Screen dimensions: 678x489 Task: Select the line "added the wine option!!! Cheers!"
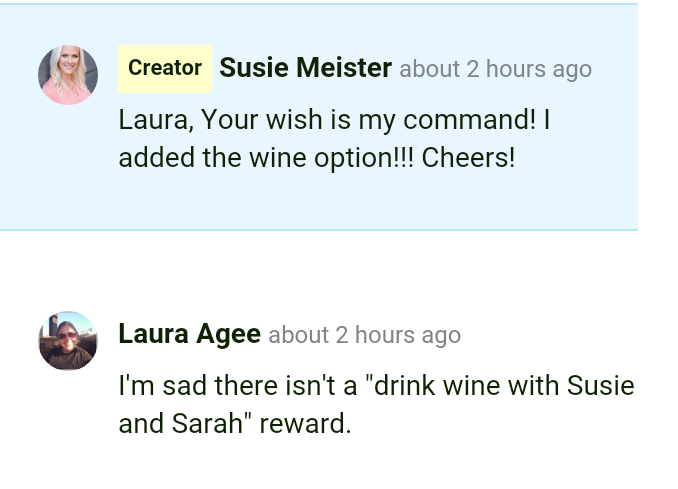(317, 158)
